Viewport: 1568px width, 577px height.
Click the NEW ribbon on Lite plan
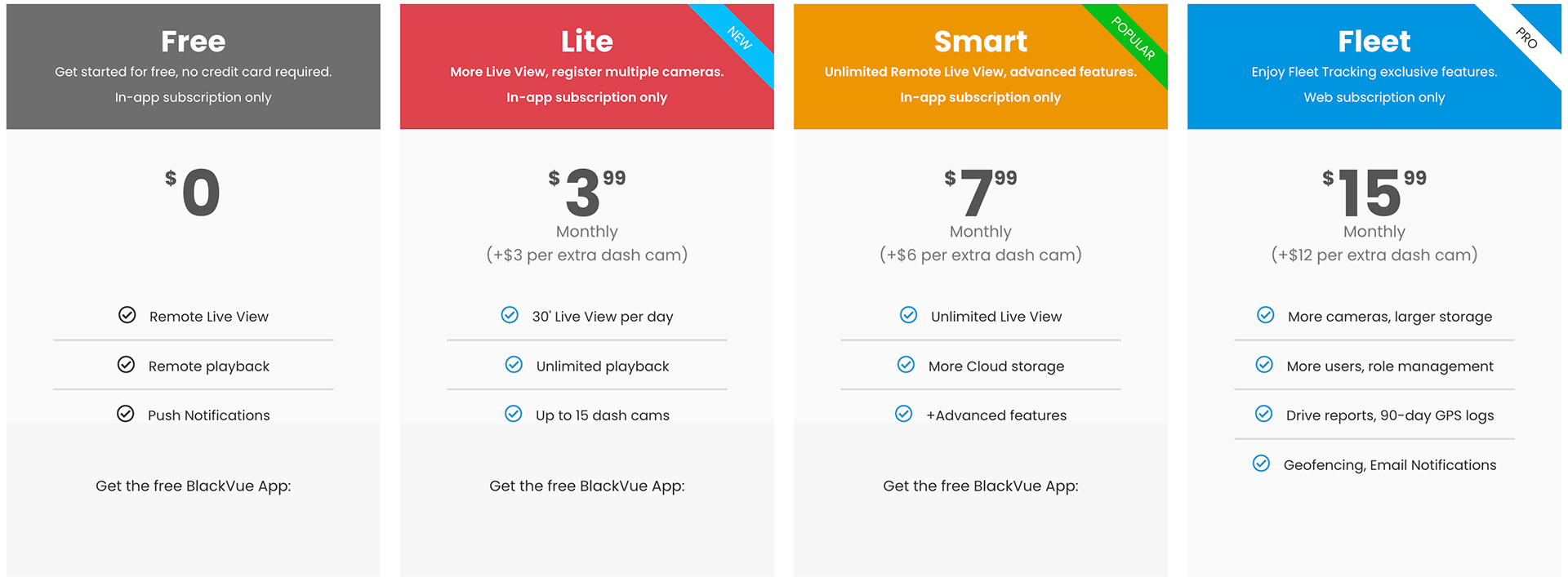tap(739, 38)
